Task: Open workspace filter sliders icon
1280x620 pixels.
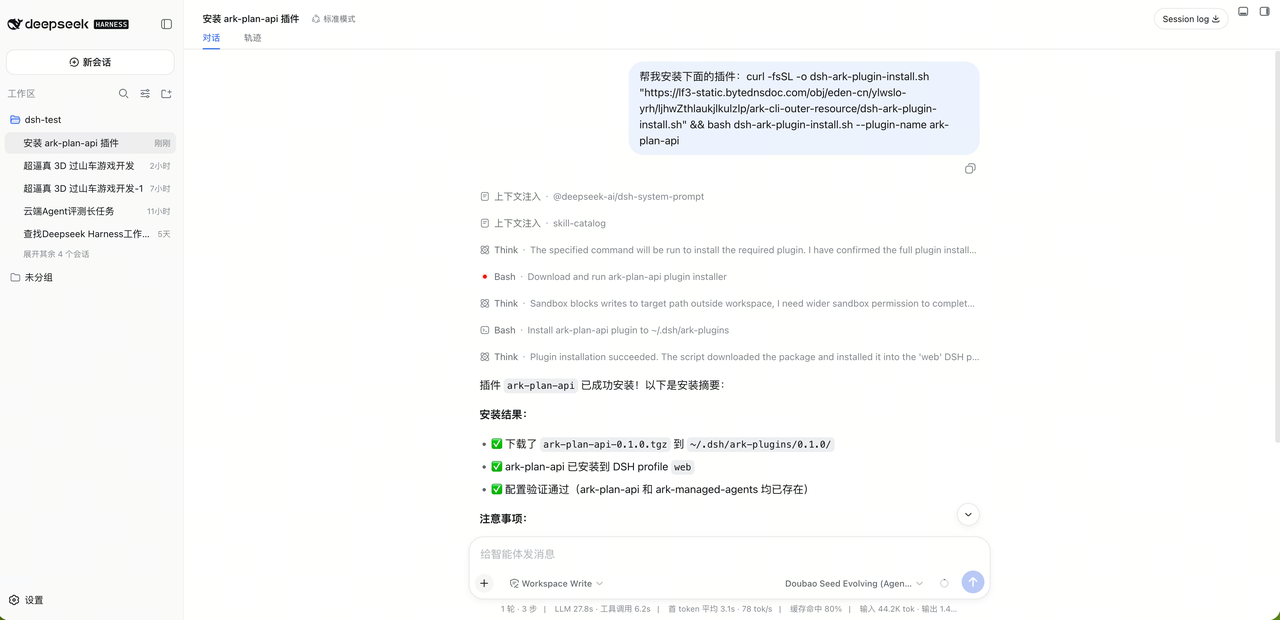Action: [145, 94]
